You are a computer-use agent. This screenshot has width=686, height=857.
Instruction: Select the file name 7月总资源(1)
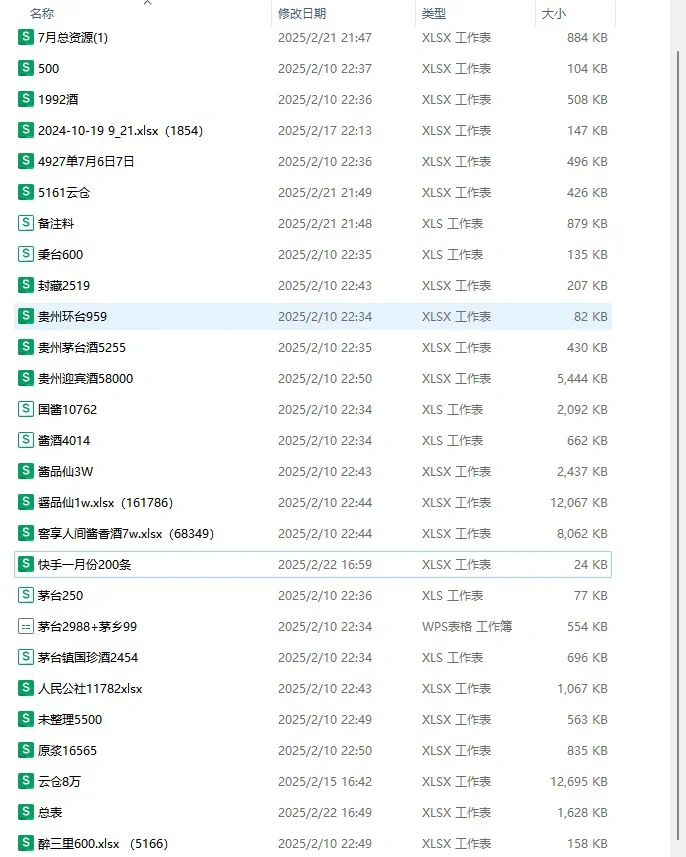[x=73, y=37]
